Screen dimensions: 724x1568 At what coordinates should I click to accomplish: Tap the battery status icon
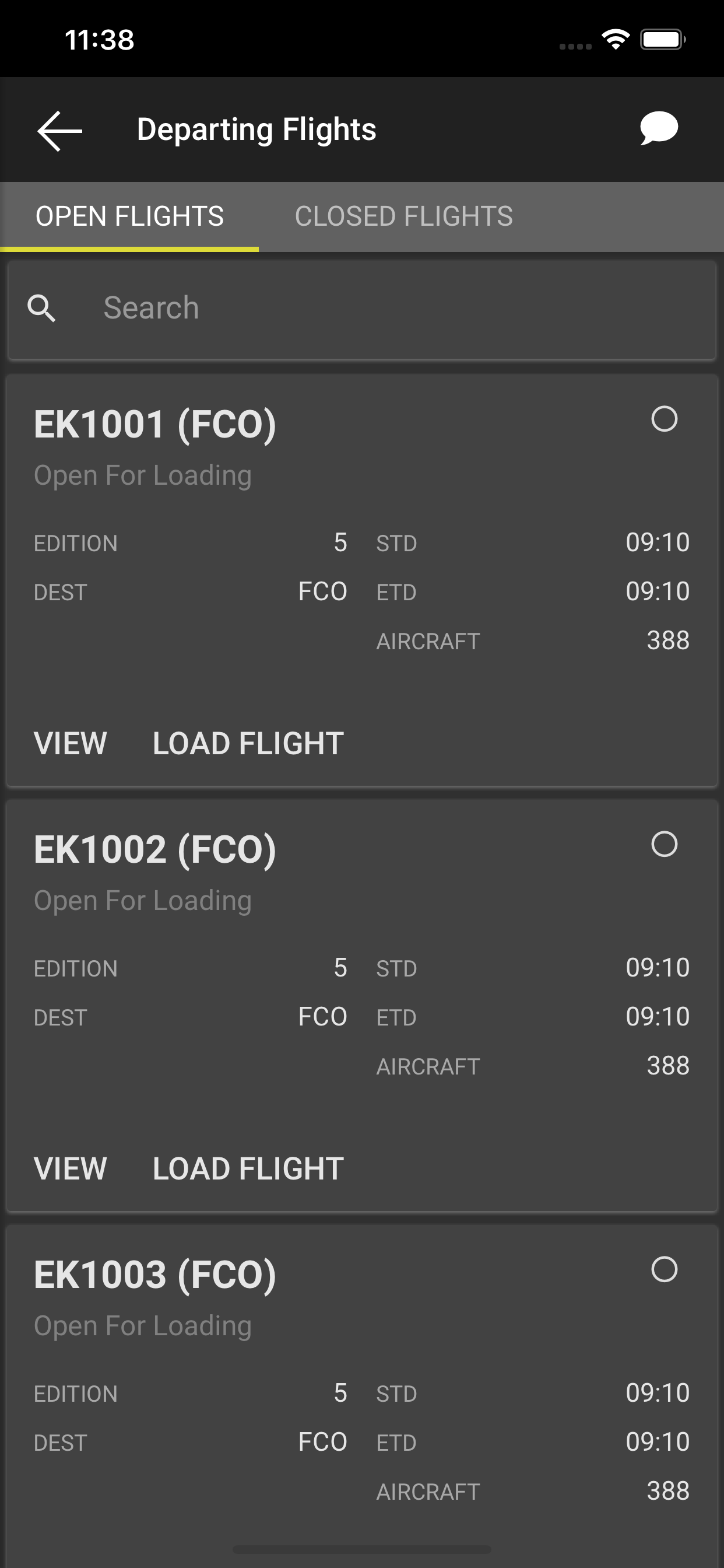click(x=663, y=40)
